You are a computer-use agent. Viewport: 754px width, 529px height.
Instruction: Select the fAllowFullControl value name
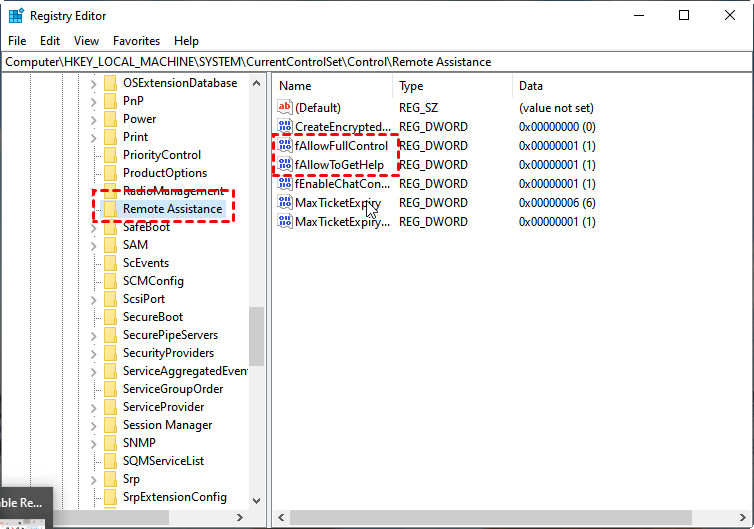coord(341,146)
